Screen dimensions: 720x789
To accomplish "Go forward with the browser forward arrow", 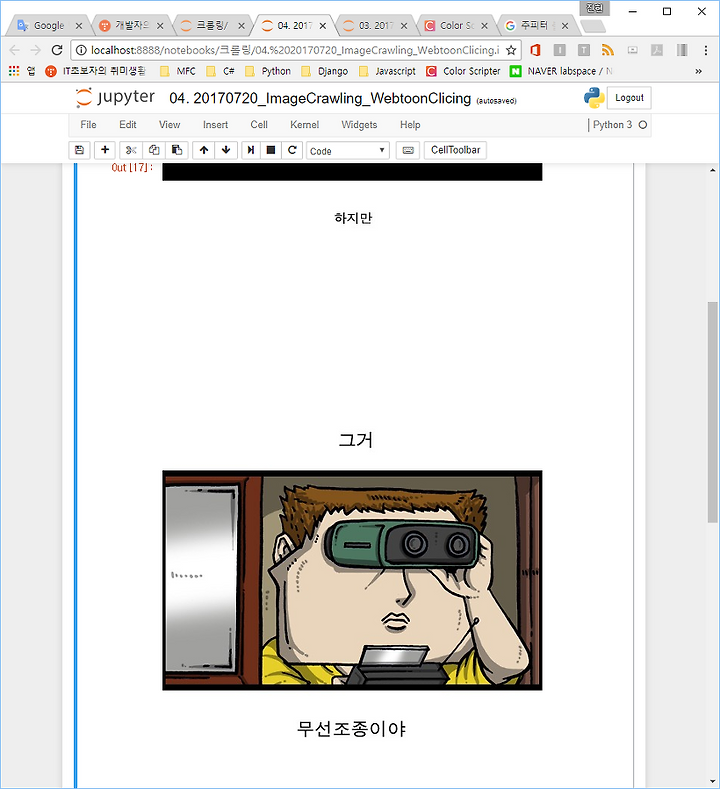I will (35, 50).
